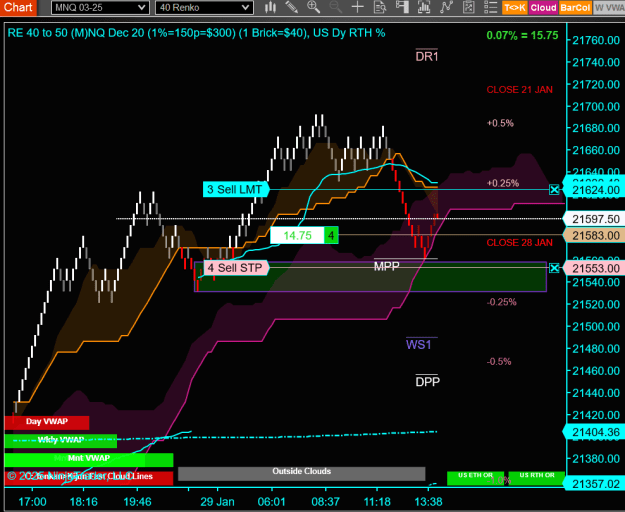
Task: Click the 21597.50 current price marker
Action: 594,219
